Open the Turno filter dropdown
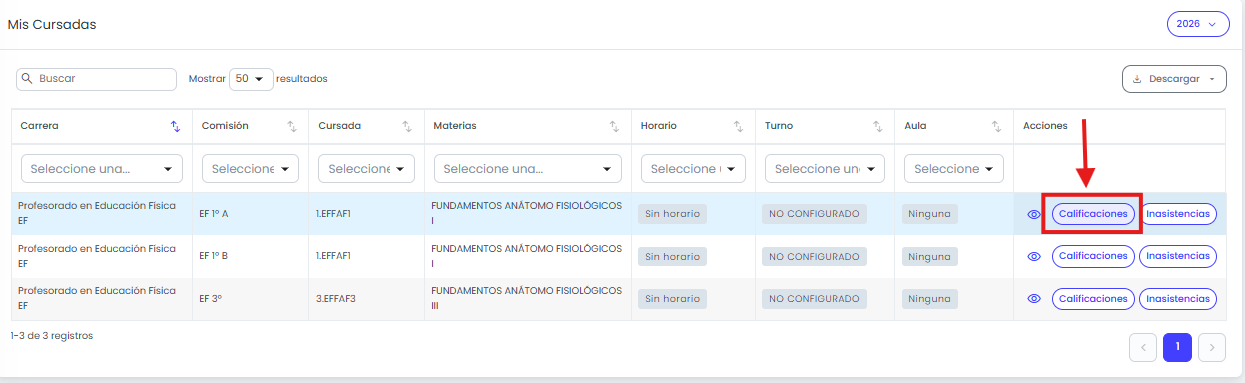 click(x=825, y=169)
